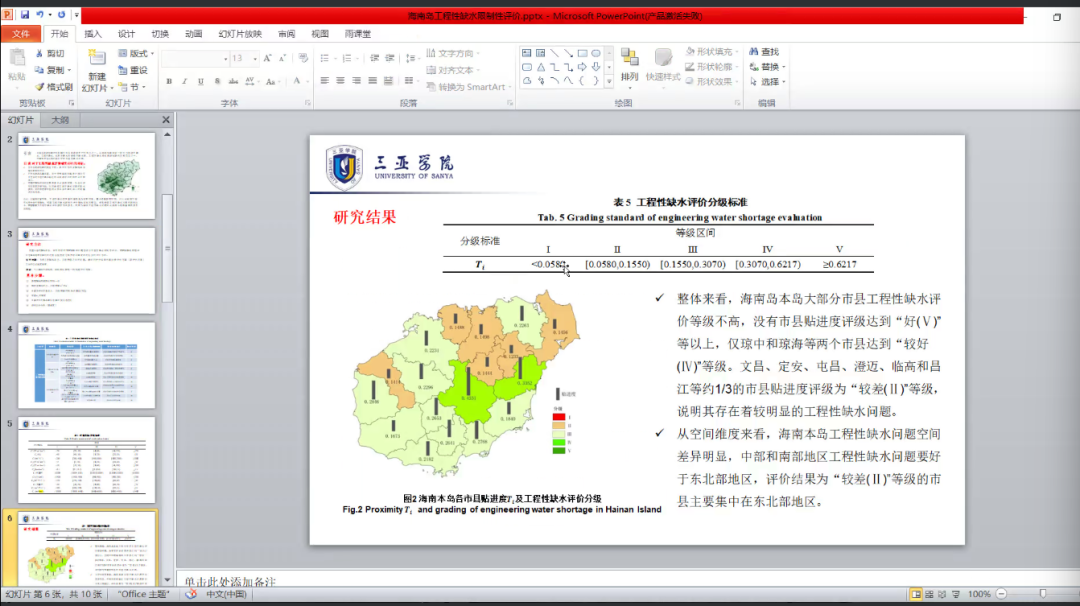Insert a new slide with 新建幻灯片
The image size is (1080, 606).
[96, 75]
